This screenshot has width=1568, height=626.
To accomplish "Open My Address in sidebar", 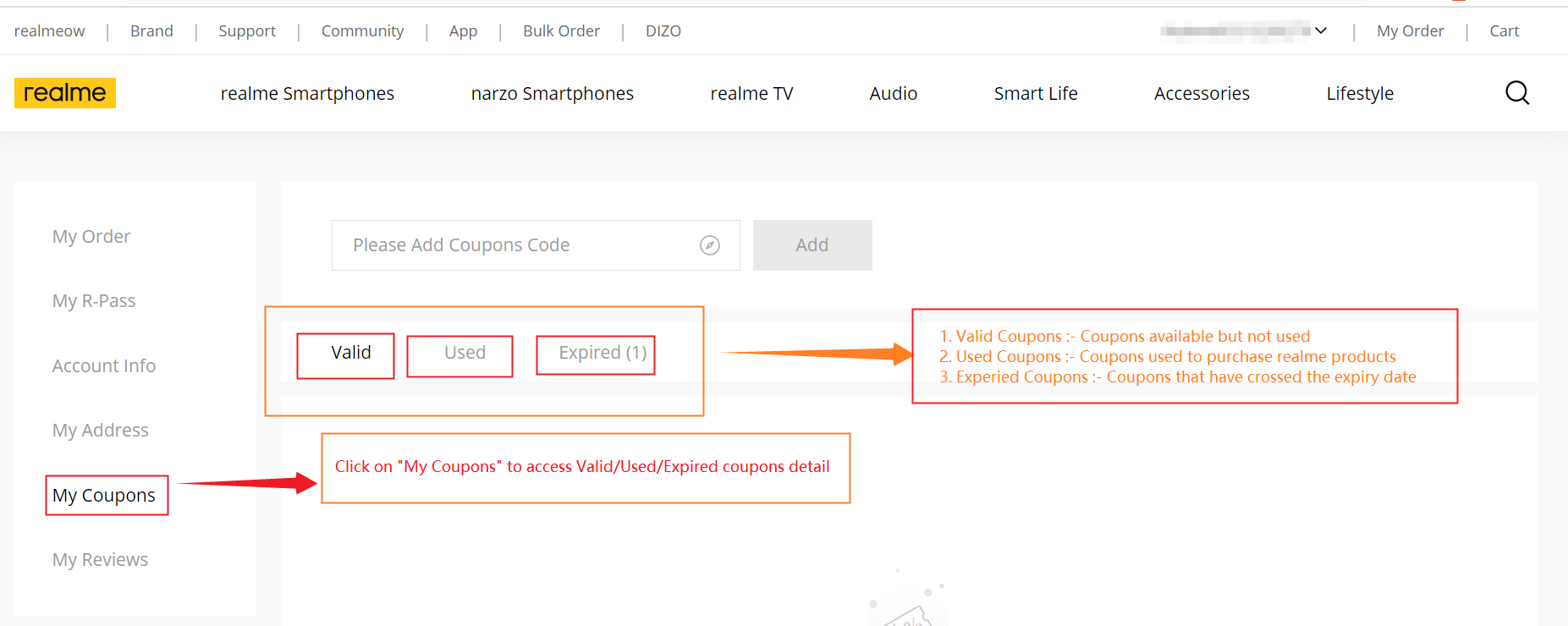I will point(101,431).
